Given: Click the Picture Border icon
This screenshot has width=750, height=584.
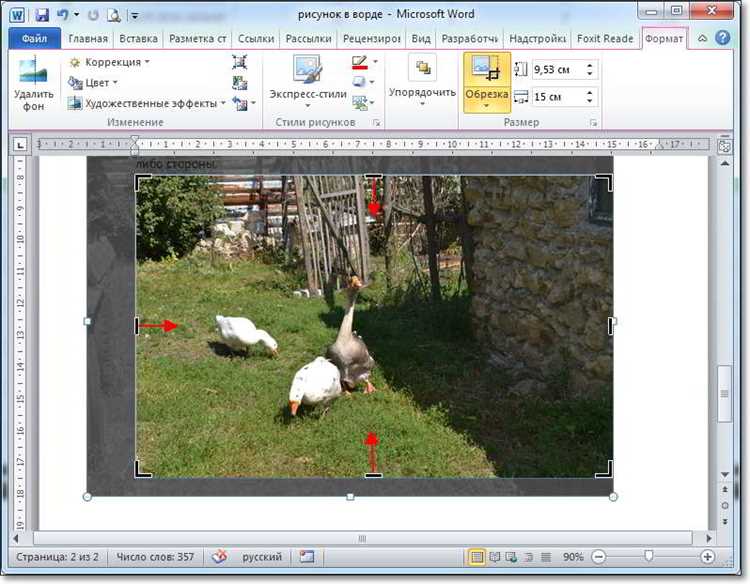Looking at the screenshot, I should [359, 62].
